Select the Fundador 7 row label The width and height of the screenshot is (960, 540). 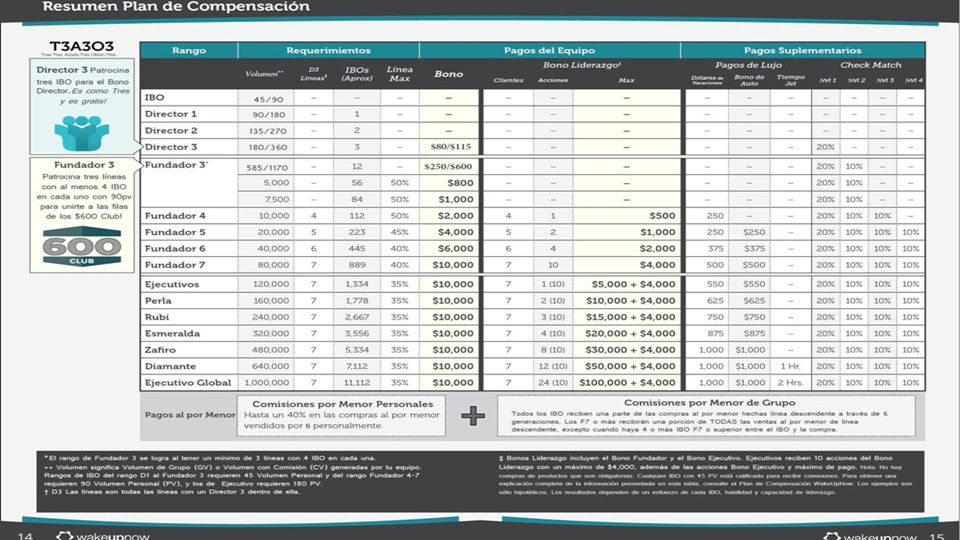point(175,265)
